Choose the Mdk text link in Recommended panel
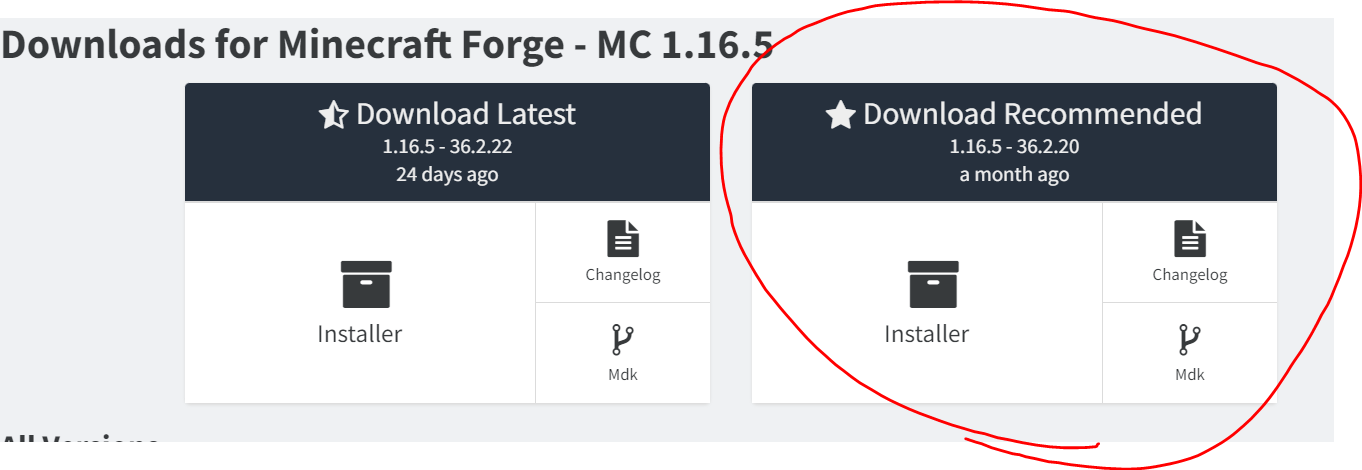This screenshot has width=1362, height=470. 1190,375
